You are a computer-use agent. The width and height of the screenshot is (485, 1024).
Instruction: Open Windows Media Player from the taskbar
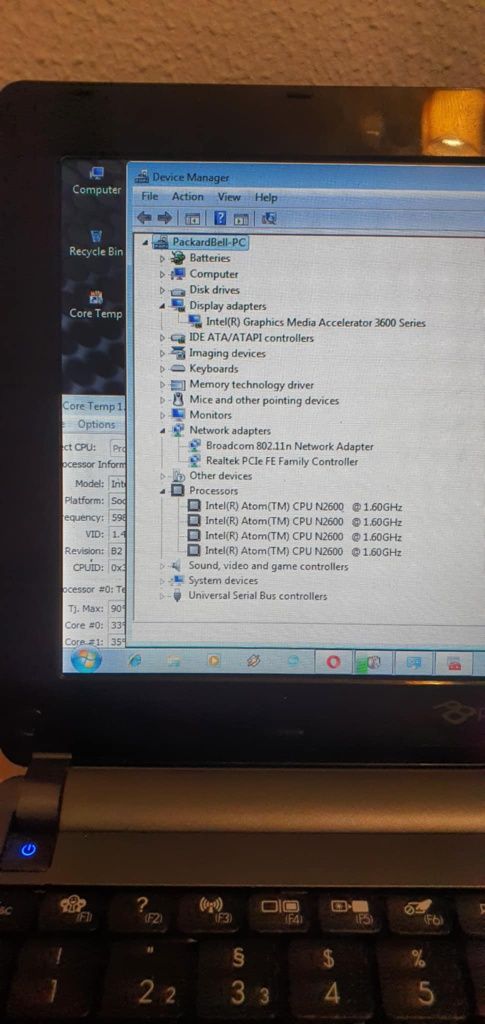tap(213, 661)
